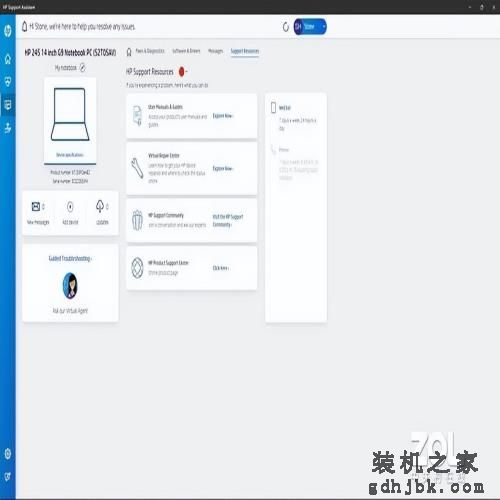Click the notification bell icon
Screen dimensions: 500x500
24,27
